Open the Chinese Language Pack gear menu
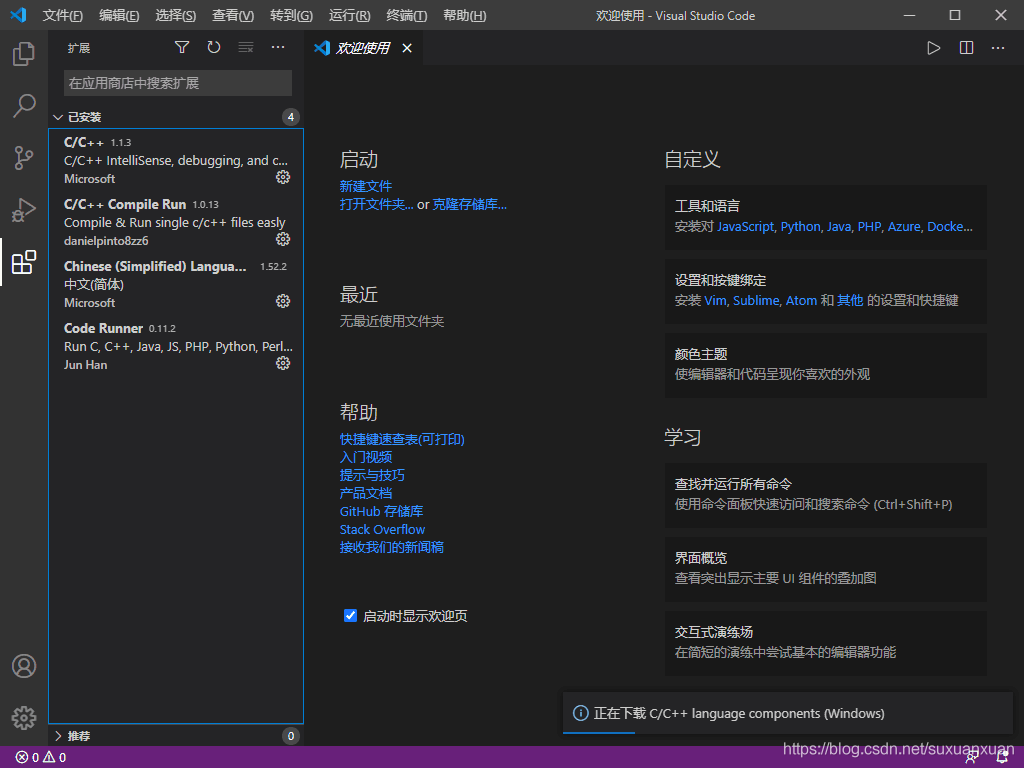 (283, 301)
